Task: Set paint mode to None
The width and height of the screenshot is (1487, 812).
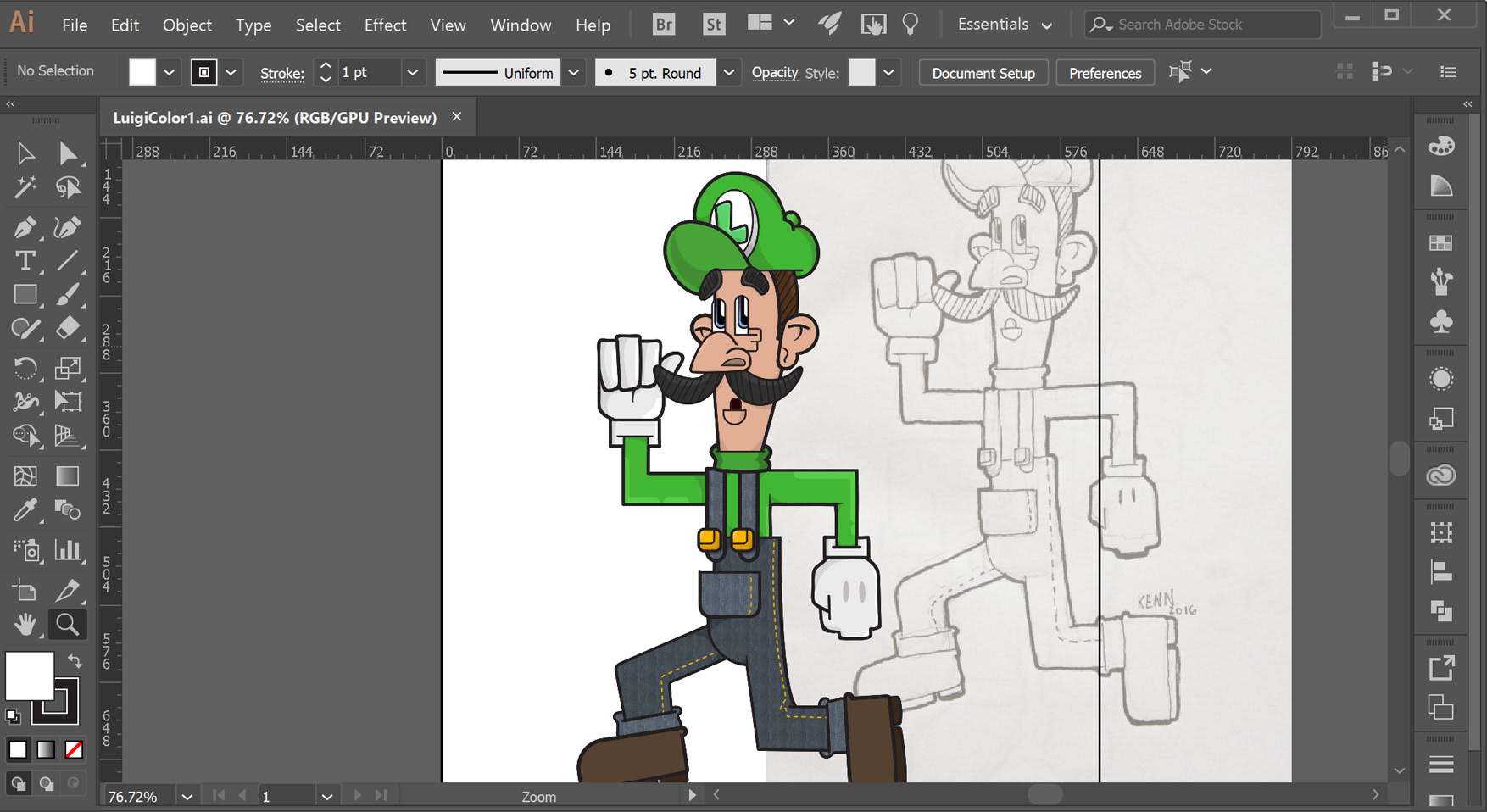Action: pos(74,750)
